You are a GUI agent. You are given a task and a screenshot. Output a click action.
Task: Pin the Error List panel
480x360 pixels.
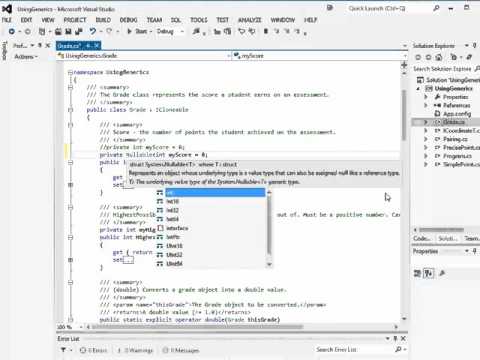(x=395, y=338)
